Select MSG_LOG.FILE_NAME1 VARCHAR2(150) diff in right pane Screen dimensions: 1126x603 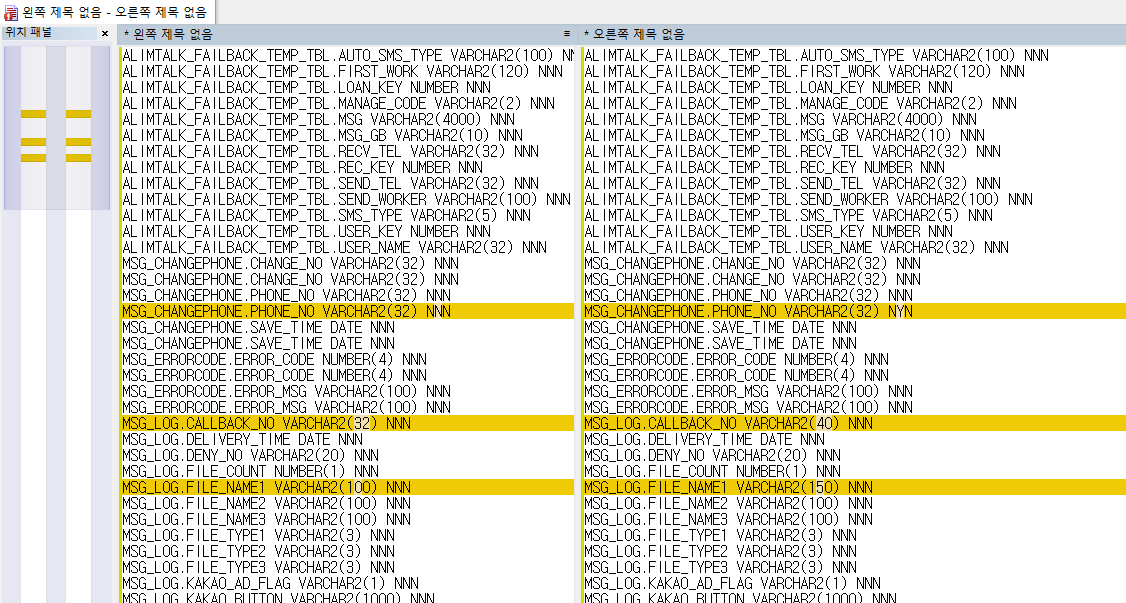click(728, 487)
